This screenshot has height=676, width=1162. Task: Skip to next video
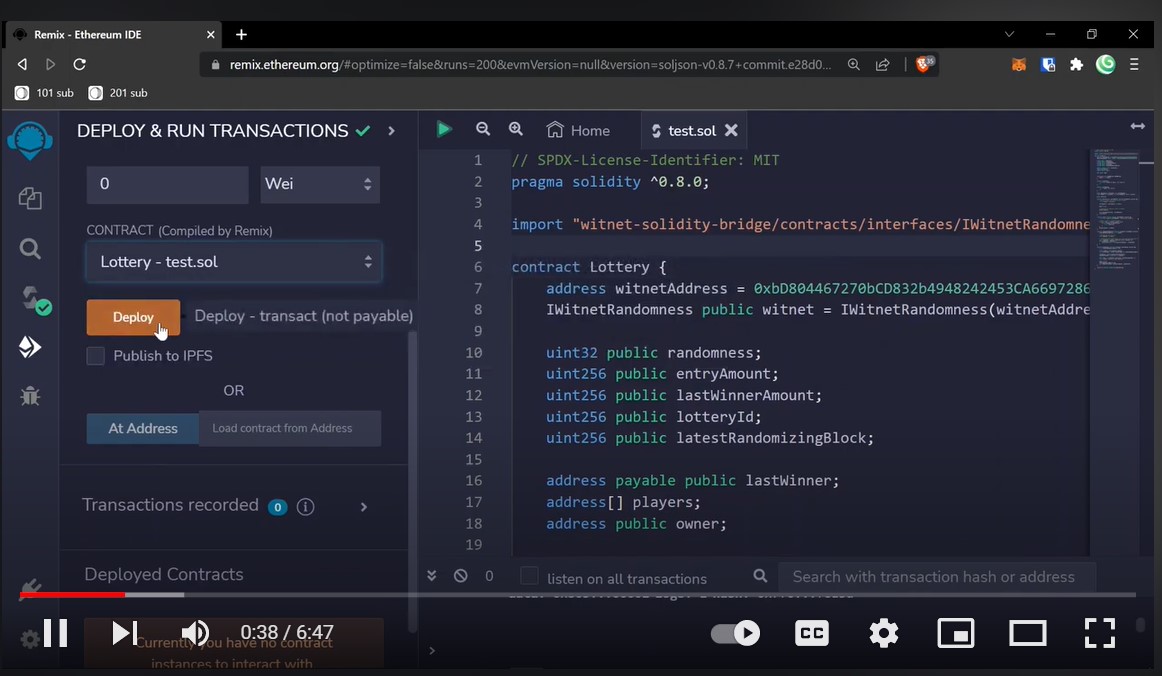point(124,633)
